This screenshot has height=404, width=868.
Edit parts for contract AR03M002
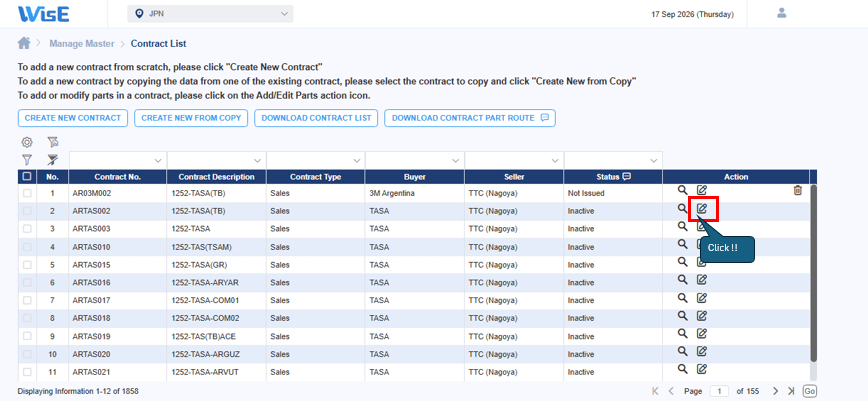point(701,190)
